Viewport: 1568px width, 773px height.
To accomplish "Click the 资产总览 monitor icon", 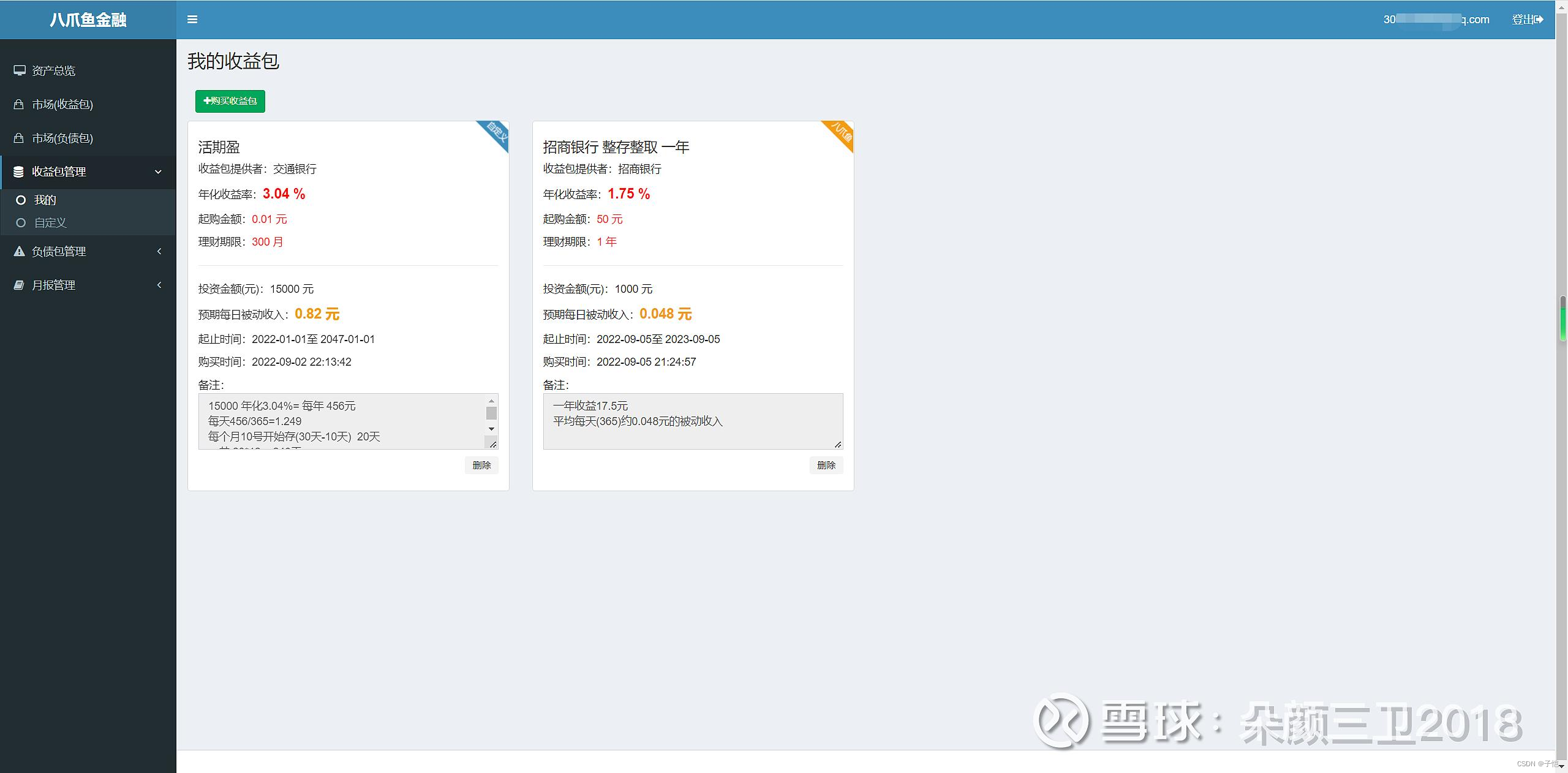I will 20,70.
